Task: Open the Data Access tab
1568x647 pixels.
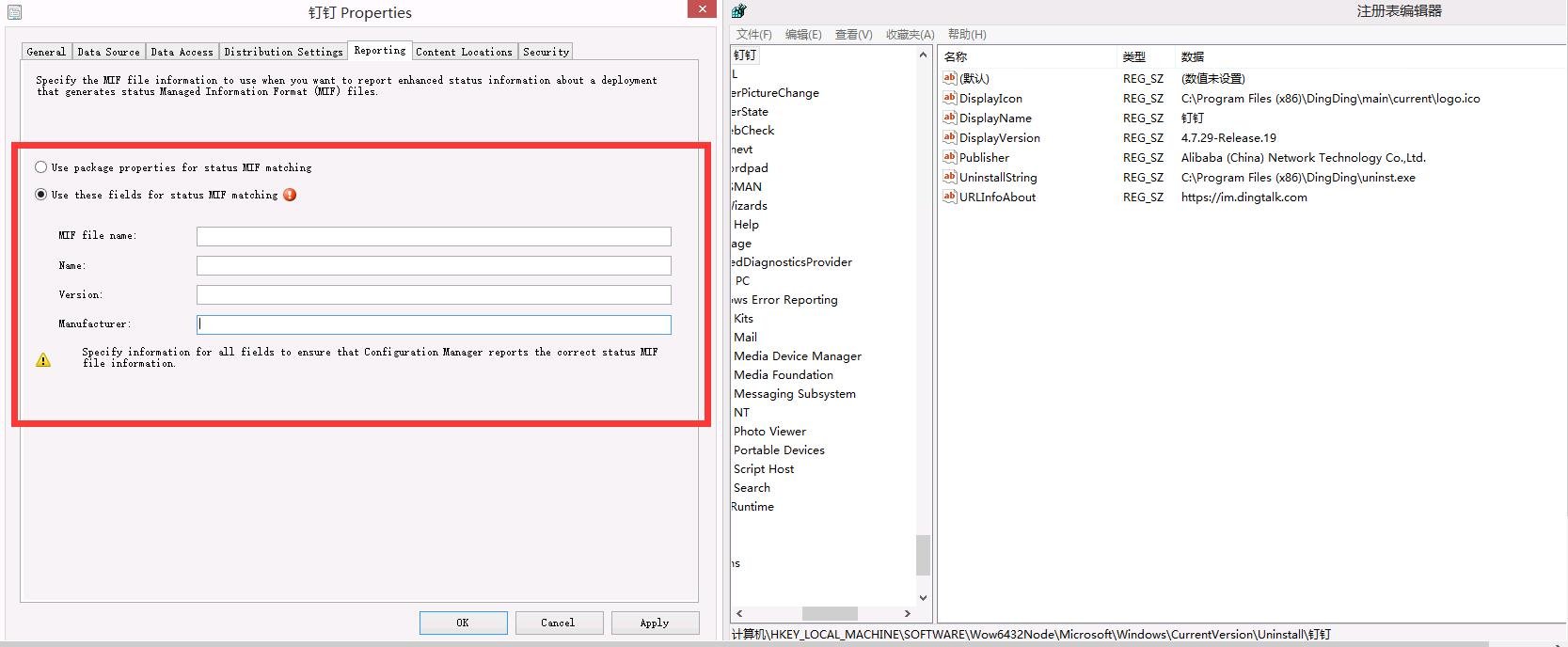Action: click(x=182, y=52)
